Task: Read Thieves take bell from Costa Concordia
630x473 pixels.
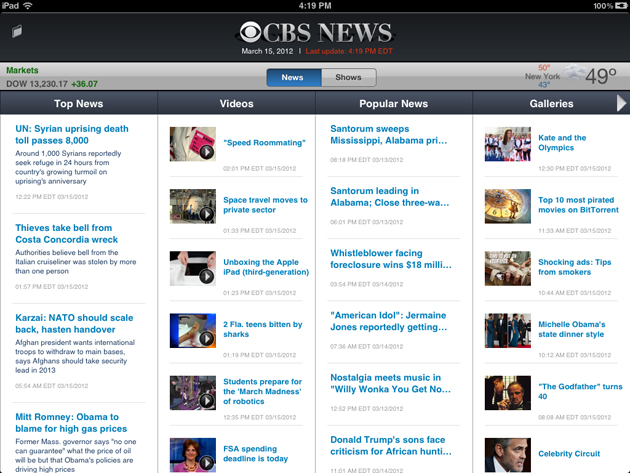Action: click(67, 233)
